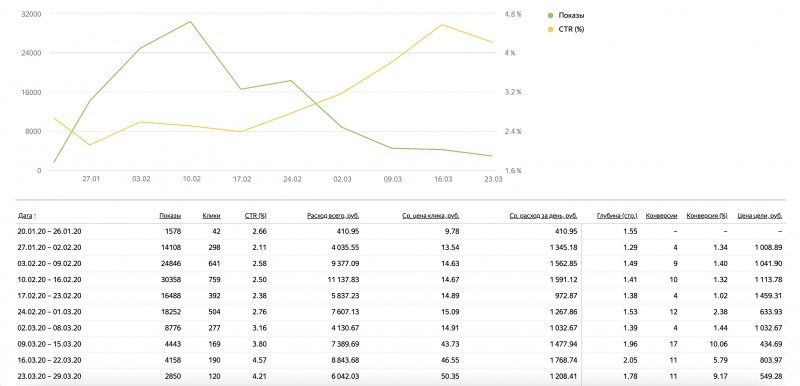
Task: Select the 10.02.20 – 16.02.20 row
Action: [401, 279]
